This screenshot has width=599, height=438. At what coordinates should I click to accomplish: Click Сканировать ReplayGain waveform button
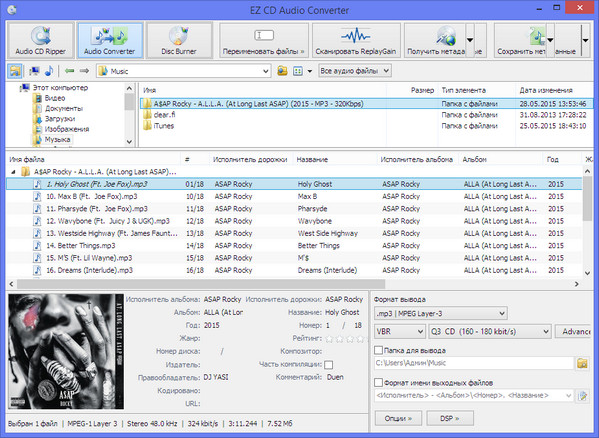click(356, 40)
